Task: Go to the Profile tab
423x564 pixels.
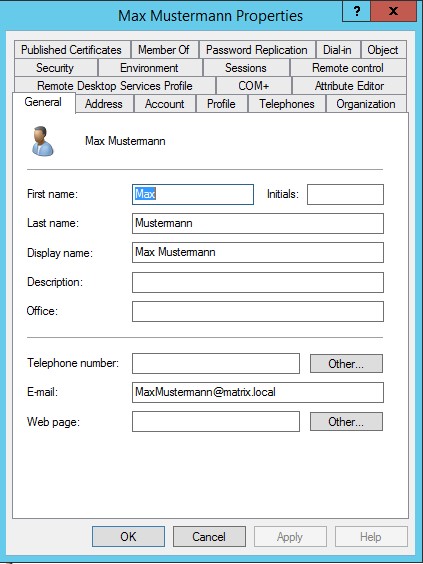Action: tap(221, 104)
